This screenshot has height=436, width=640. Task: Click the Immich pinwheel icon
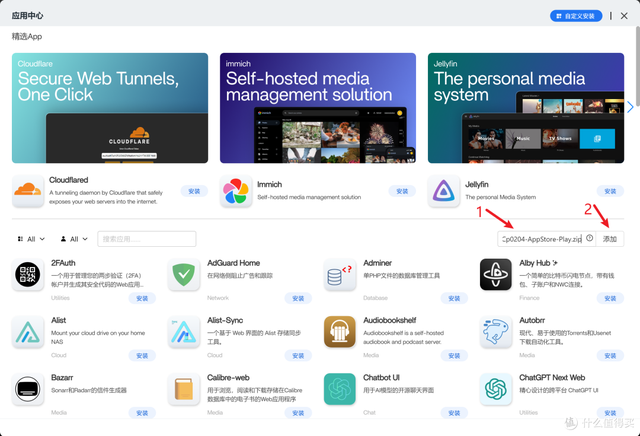click(x=236, y=191)
